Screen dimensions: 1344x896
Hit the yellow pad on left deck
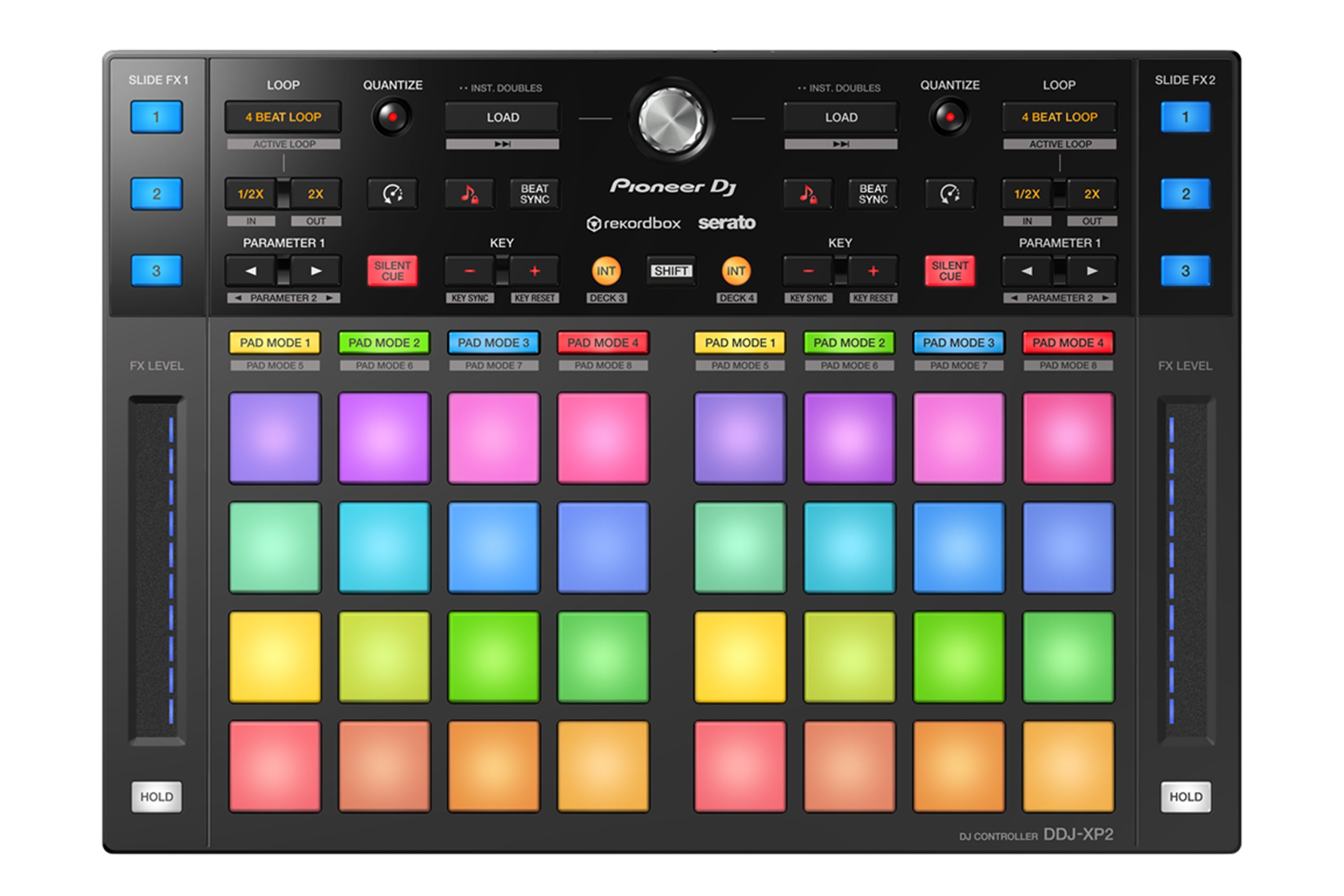tap(275, 657)
